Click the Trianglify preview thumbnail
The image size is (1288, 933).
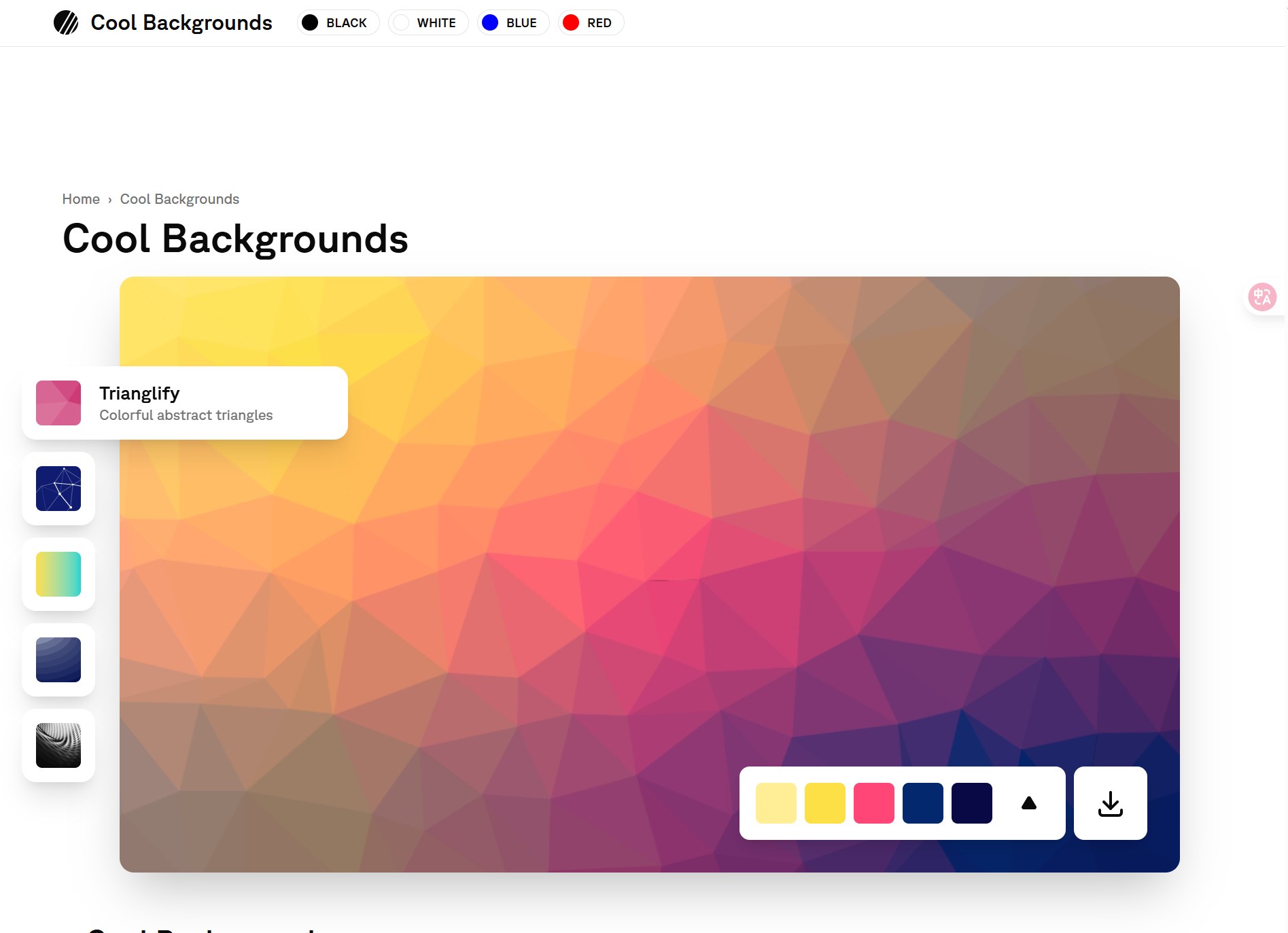pyautogui.click(x=58, y=403)
